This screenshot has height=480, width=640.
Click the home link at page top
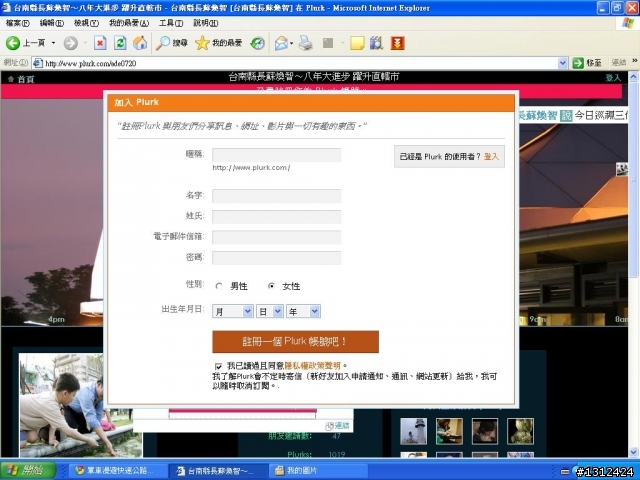[x=21, y=79]
